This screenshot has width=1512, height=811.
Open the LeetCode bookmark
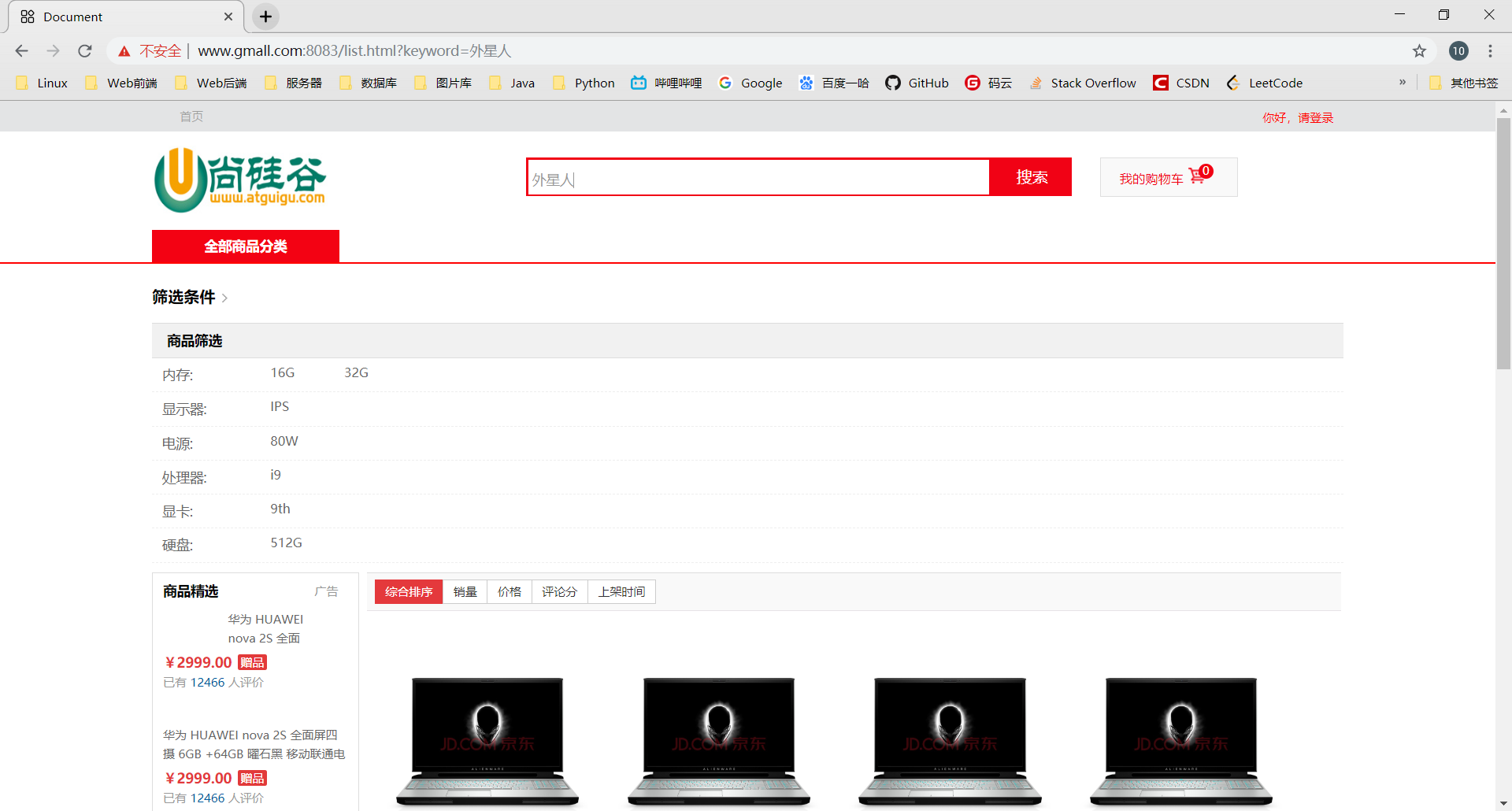(x=1265, y=83)
